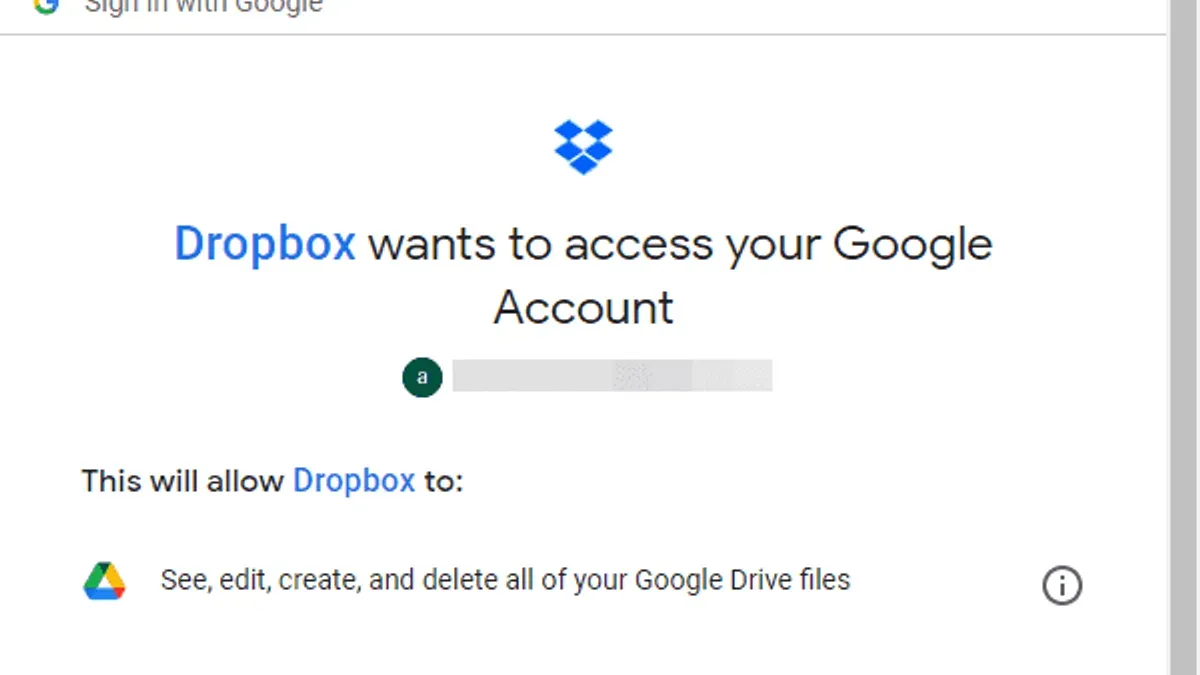This screenshot has width=1200, height=675.
Task: Click the blurred account email address
Action: pos(612,376)
